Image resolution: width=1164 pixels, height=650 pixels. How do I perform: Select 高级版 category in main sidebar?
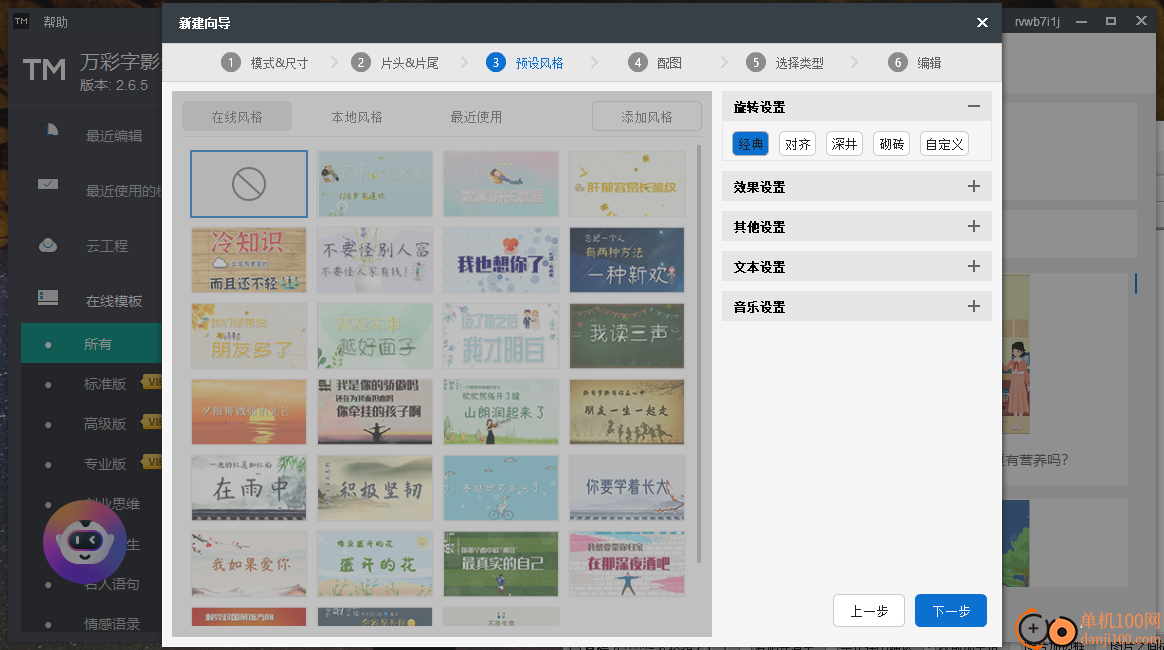point(105,424)
